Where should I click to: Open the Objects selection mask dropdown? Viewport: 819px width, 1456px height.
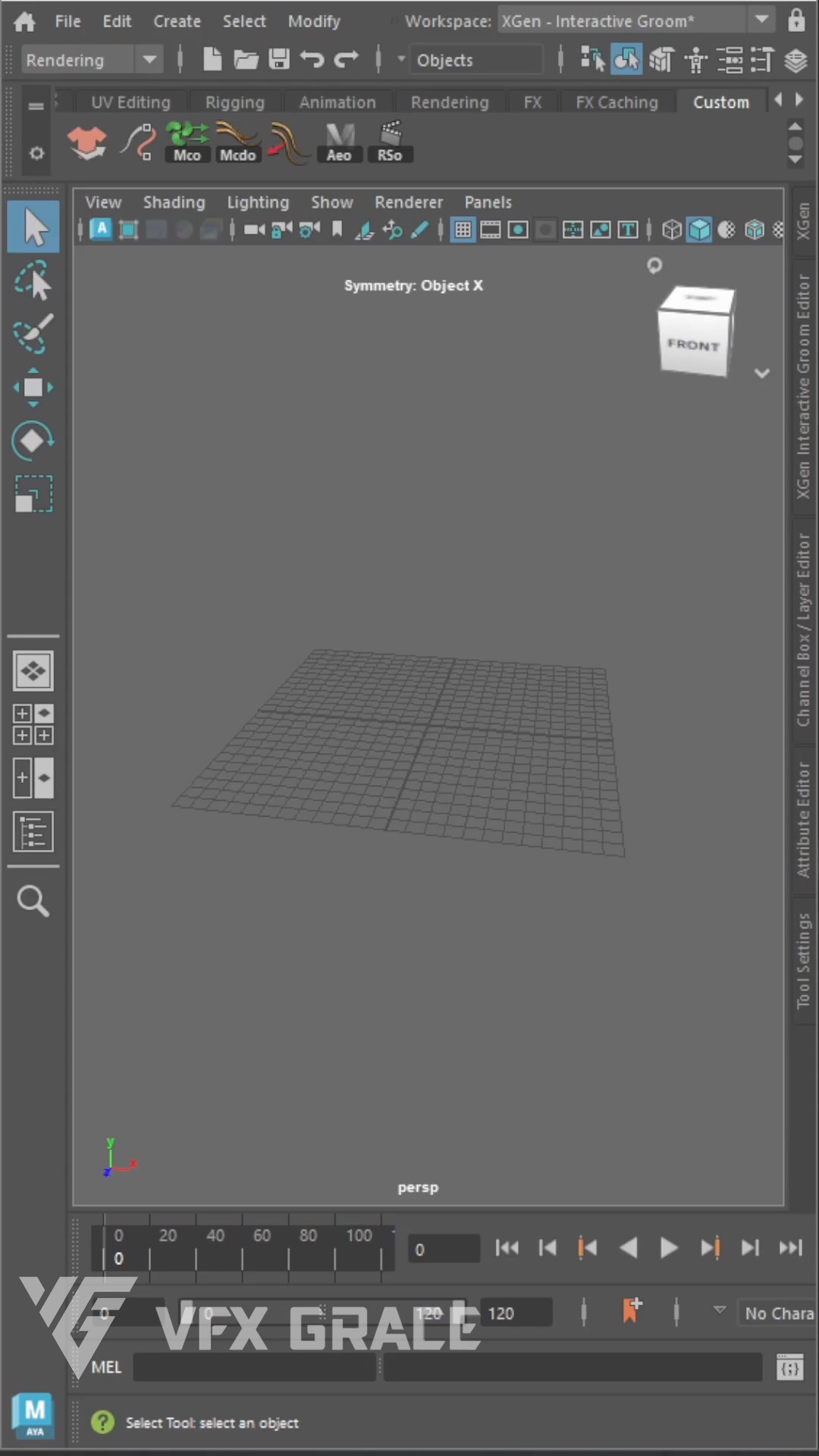(476, 60)
